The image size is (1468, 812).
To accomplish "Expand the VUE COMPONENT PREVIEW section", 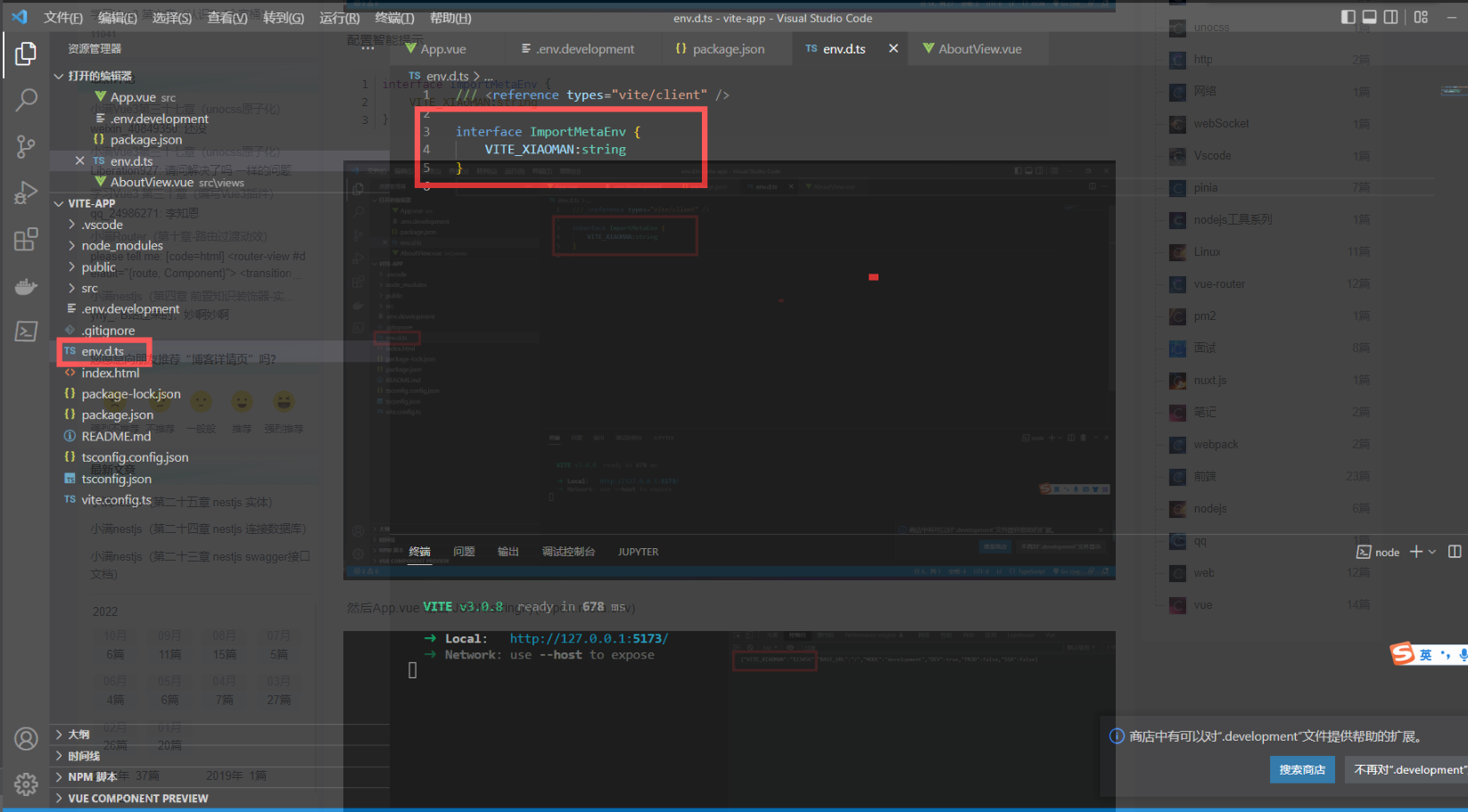I will [x=137, y=799].
